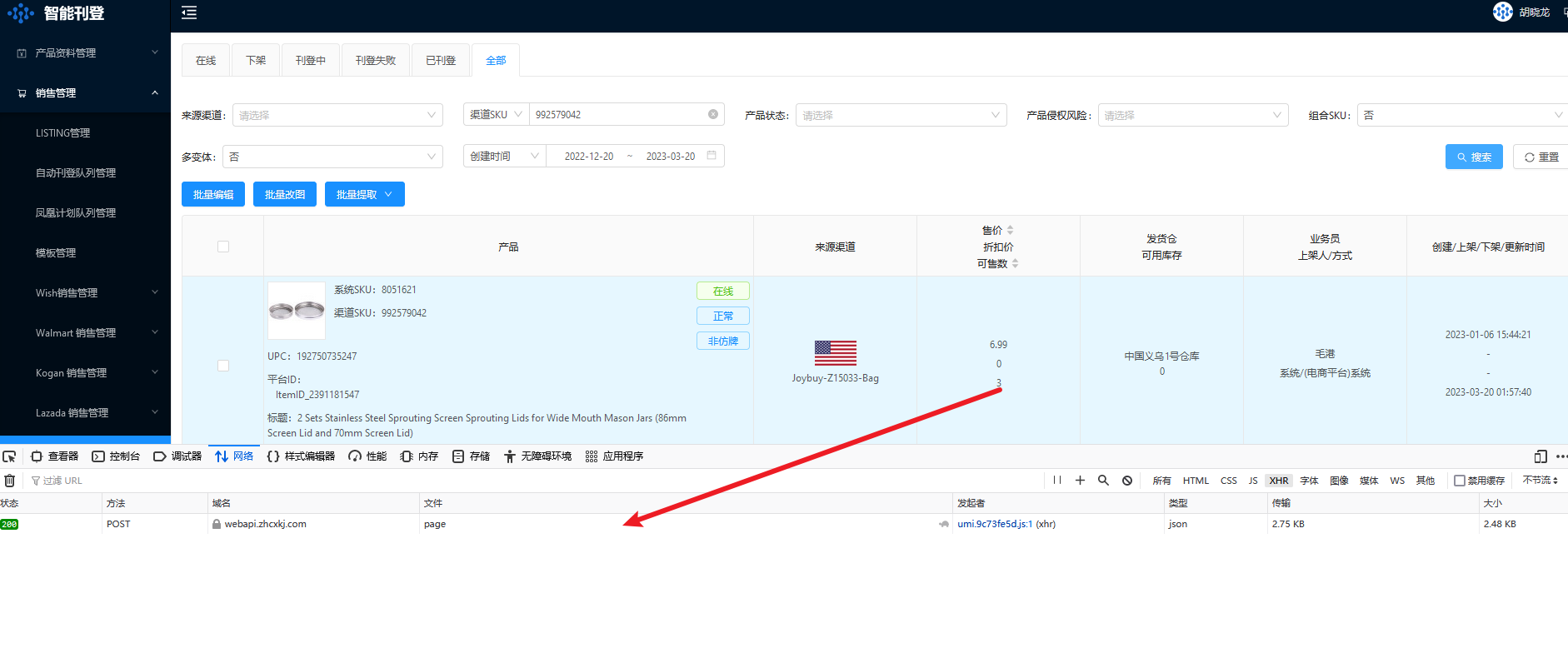Viewport: 1568px width, 648px height.
Task: Clear the channel SKU search field
Action: coord(713,114)
